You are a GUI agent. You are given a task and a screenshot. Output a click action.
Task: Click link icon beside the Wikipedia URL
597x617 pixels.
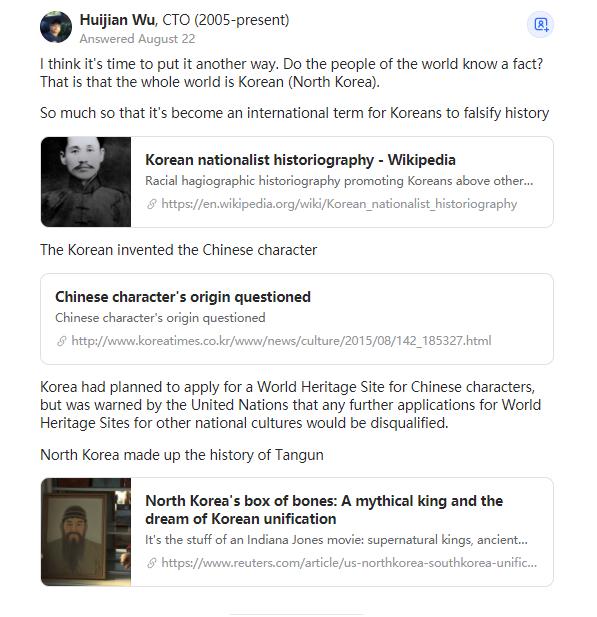coord(152,204)
